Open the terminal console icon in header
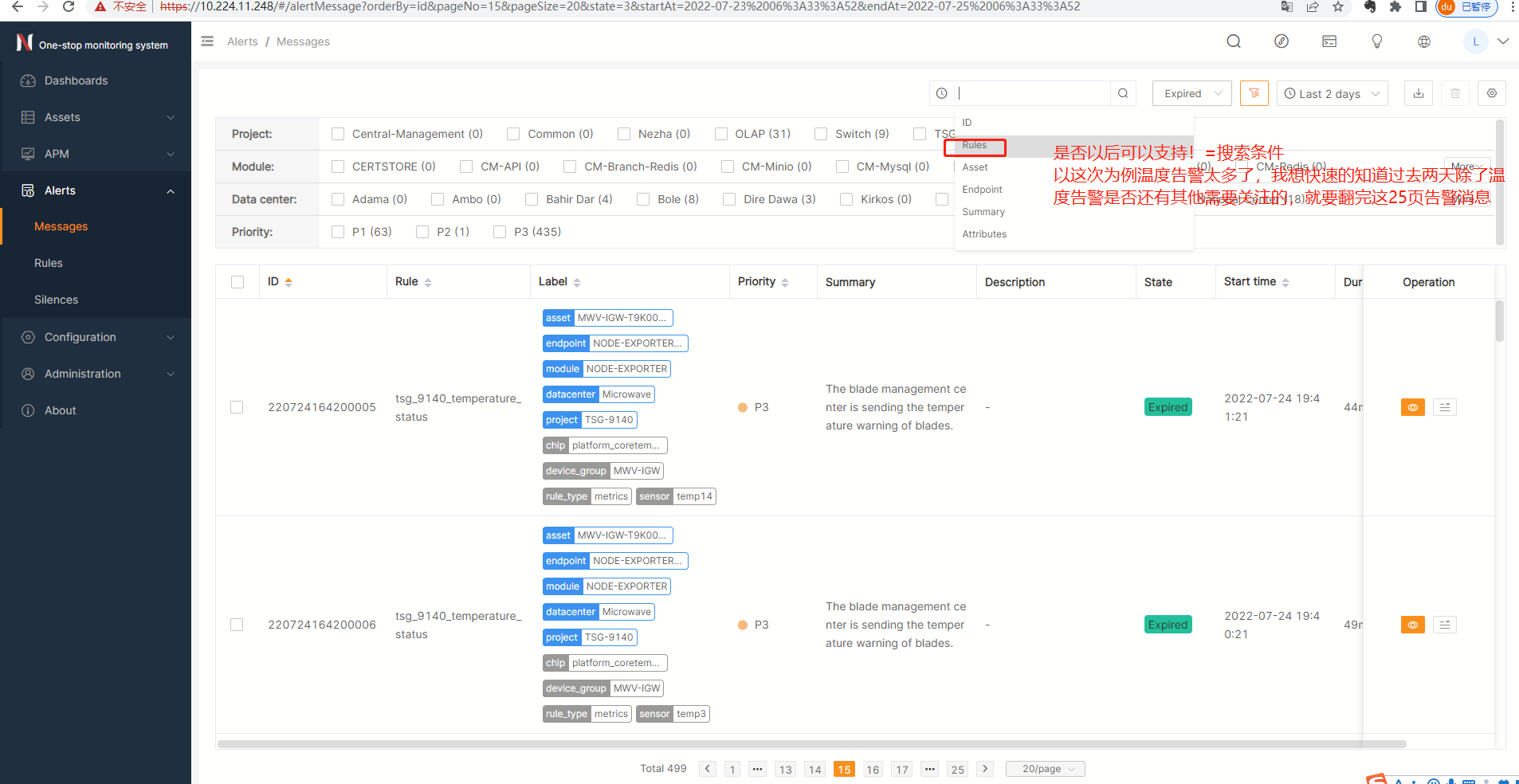 (x=1329, y=41)
